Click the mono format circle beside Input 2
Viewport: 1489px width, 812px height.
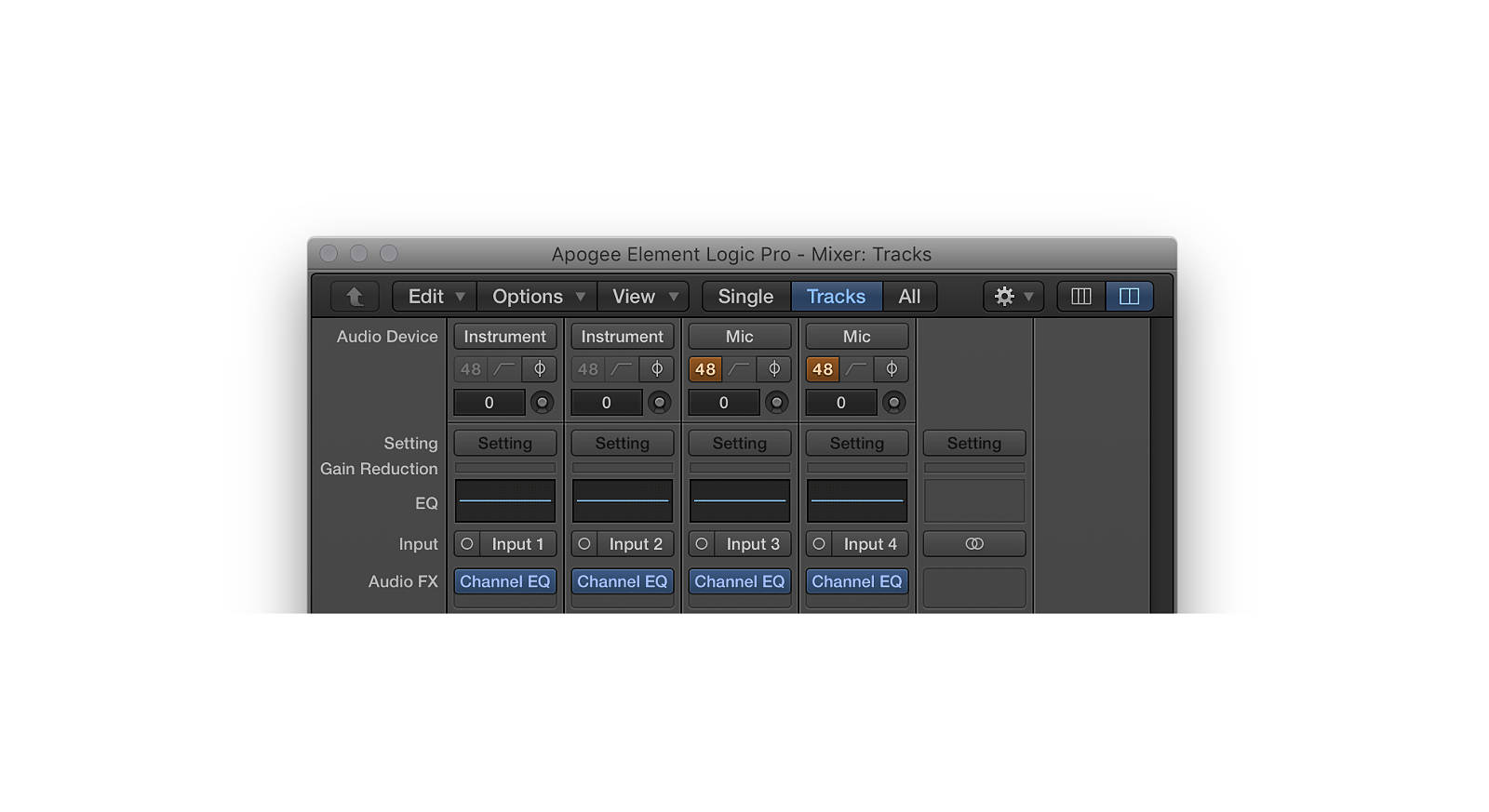click(x=584, y=544)
